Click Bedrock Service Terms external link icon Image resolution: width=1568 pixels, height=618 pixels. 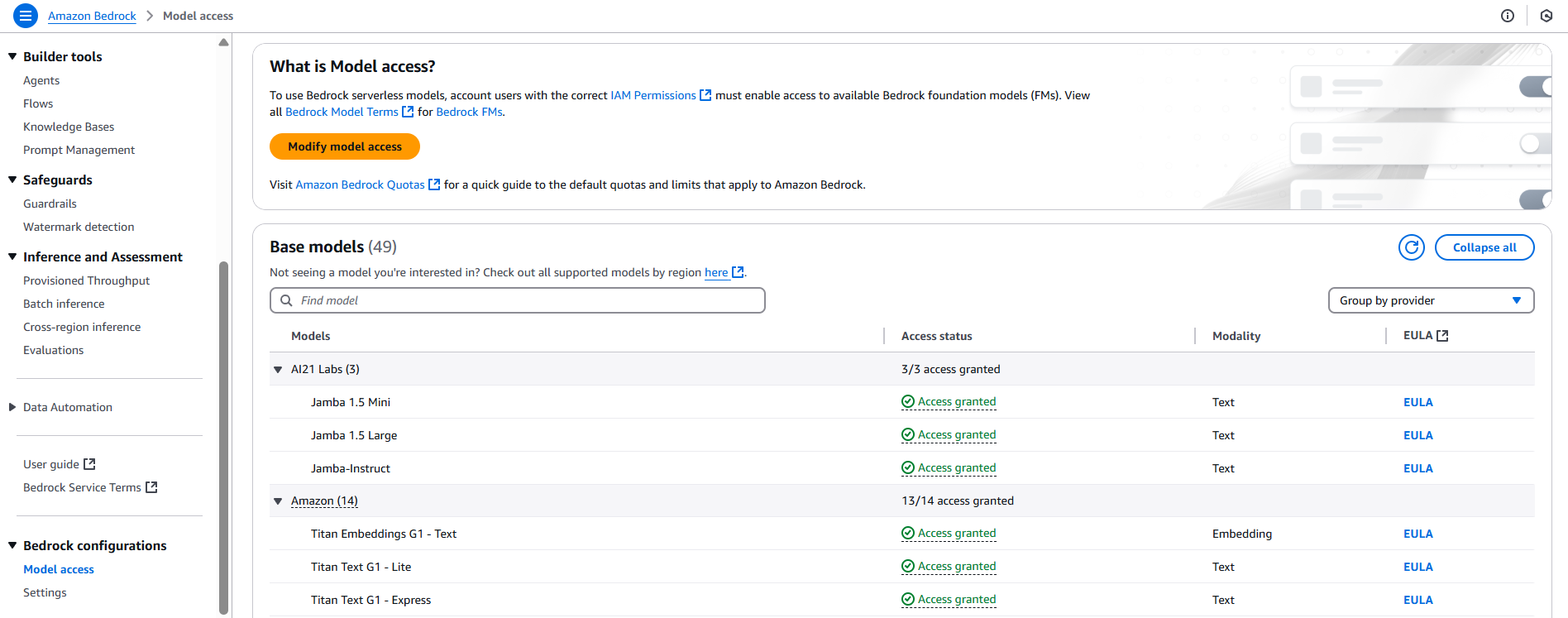point(151,487)
